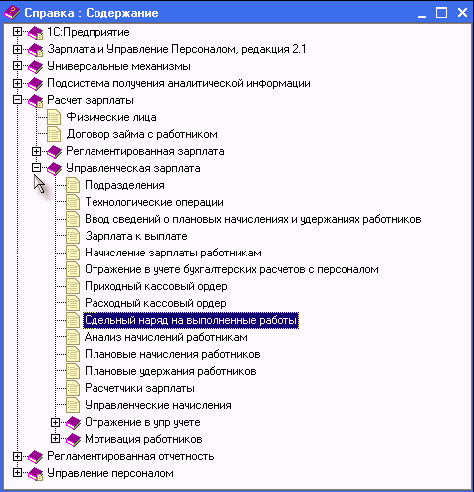Open the Договор займа с работником topic
Viewport: 474px width, 492px height.
[x=142, y=134]
